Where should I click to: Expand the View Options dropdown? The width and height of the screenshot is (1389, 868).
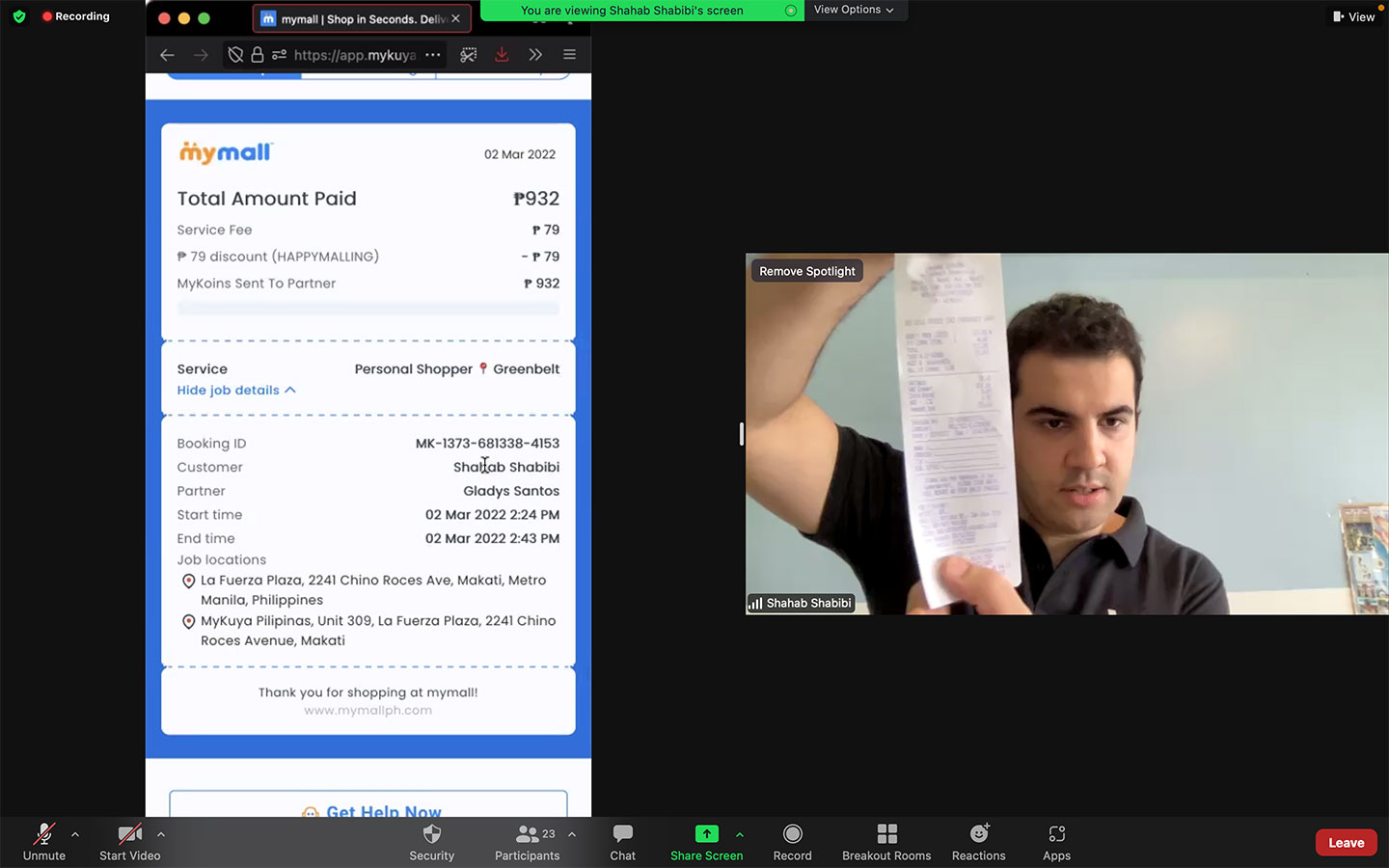pos(854,10)
